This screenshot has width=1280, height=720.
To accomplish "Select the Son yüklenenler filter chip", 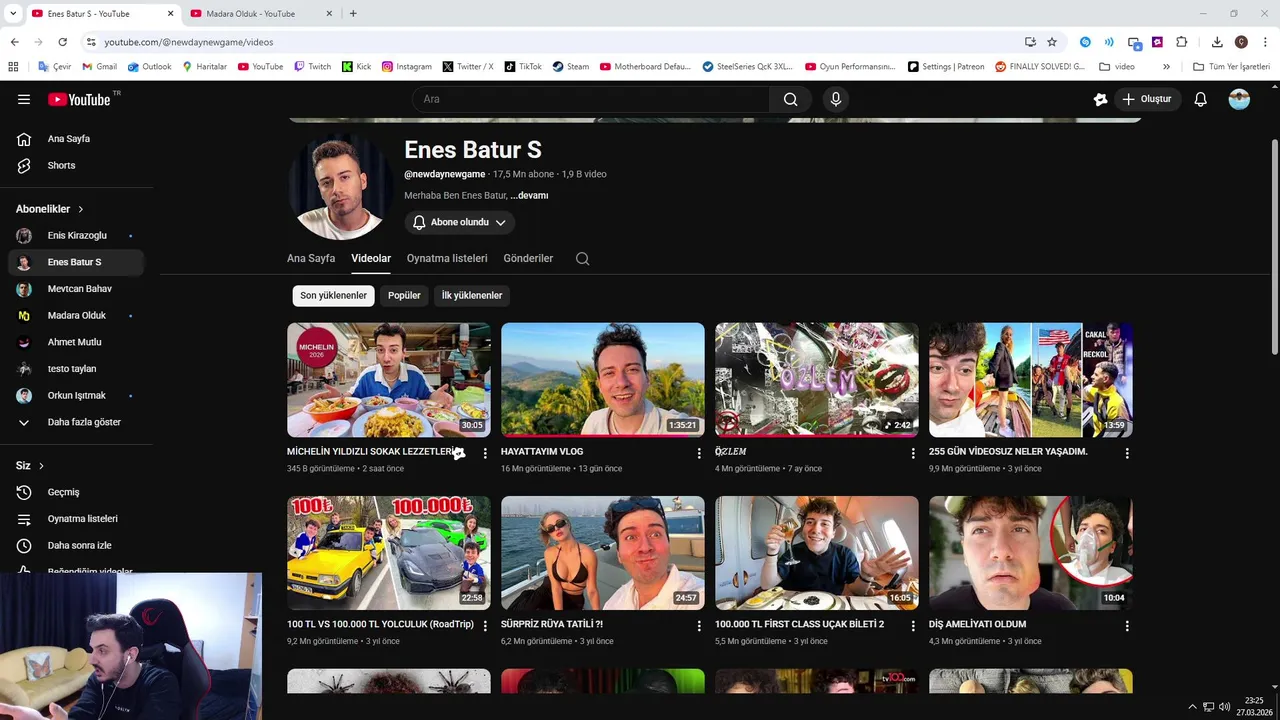I will pyautogui.click(x=333, y=296).
